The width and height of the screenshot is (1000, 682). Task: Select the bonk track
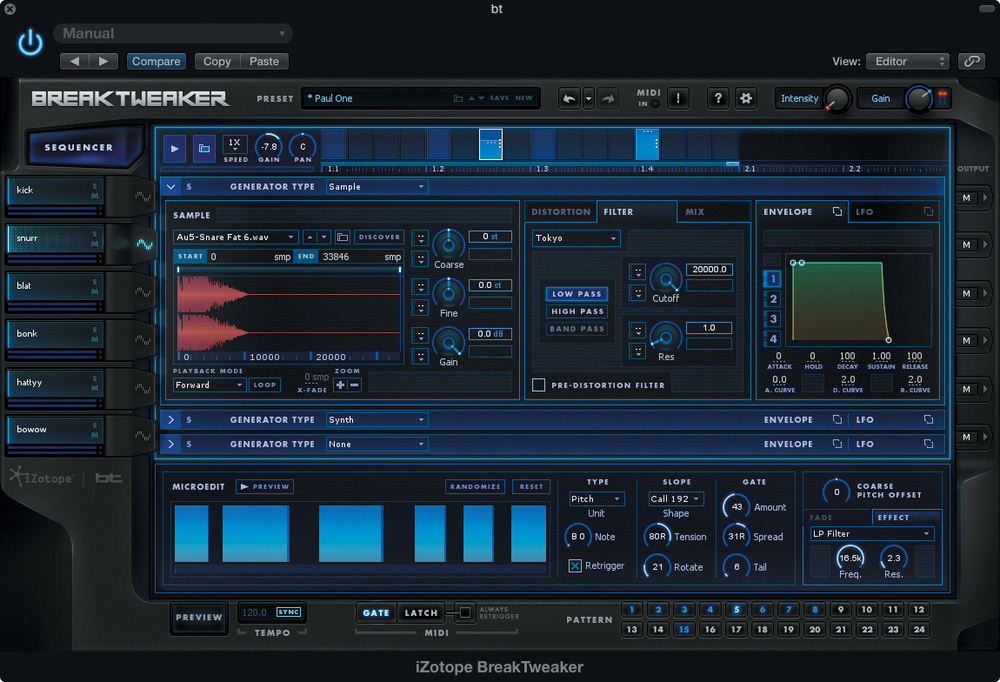(x=54, y=334)
